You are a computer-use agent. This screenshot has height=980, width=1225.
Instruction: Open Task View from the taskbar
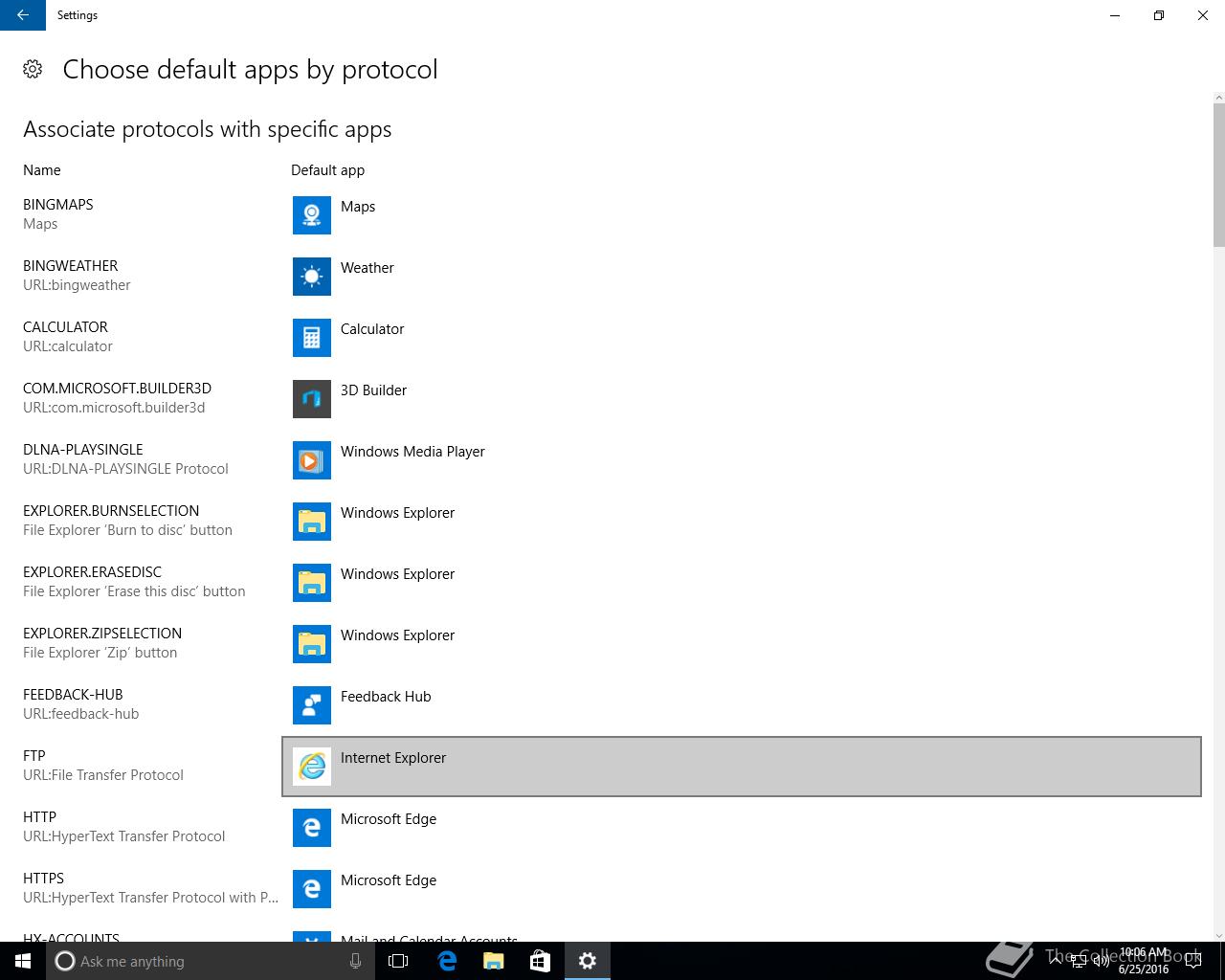398,961
